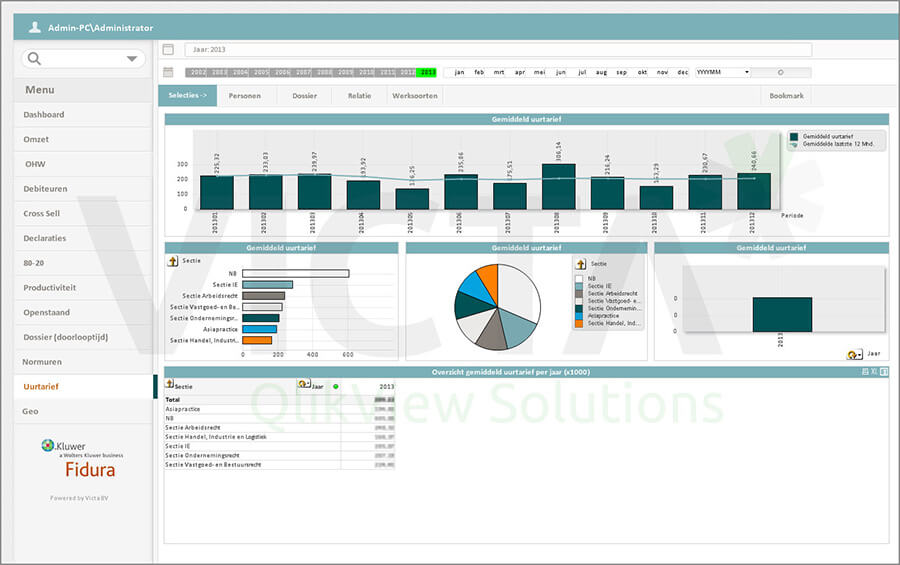
Task: Click the cycle icon beside Jaar table header
Action: point(304,384)
